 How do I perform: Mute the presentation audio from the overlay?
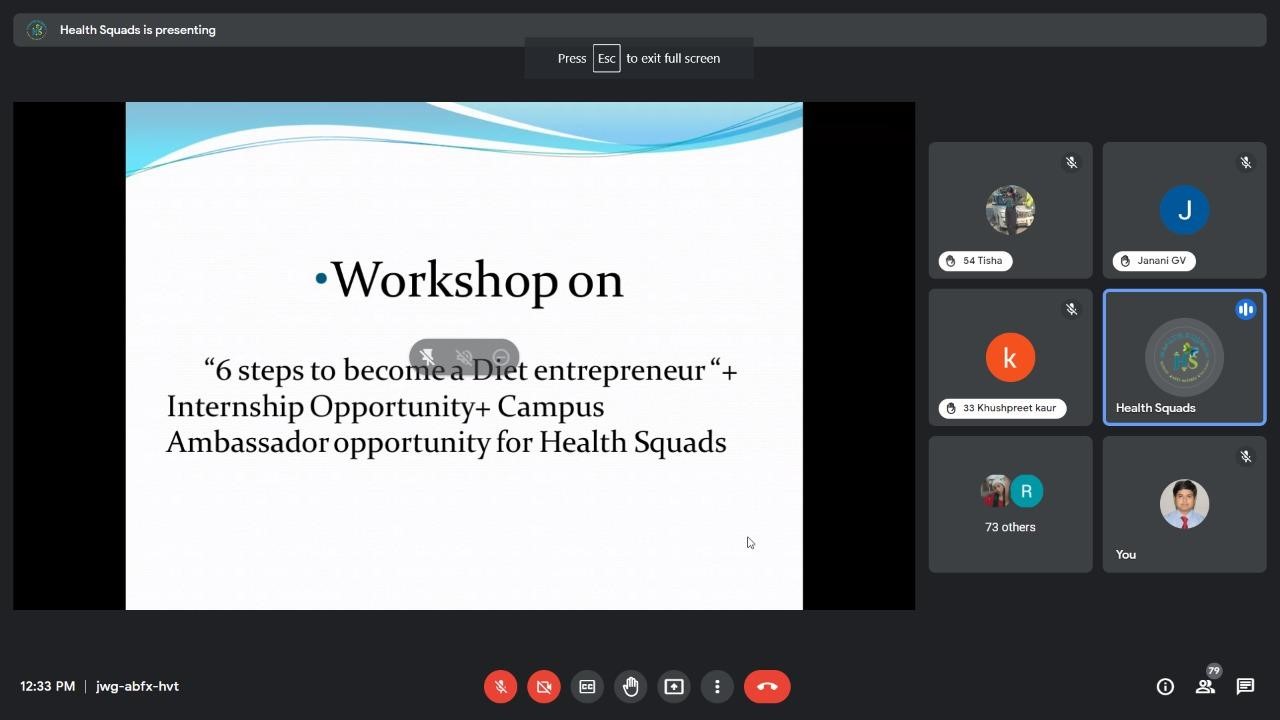464,357
